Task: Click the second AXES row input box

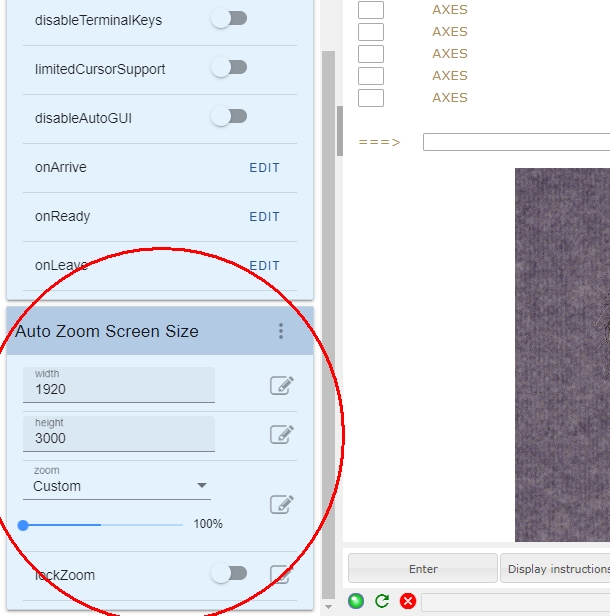Action: [371, 32]
